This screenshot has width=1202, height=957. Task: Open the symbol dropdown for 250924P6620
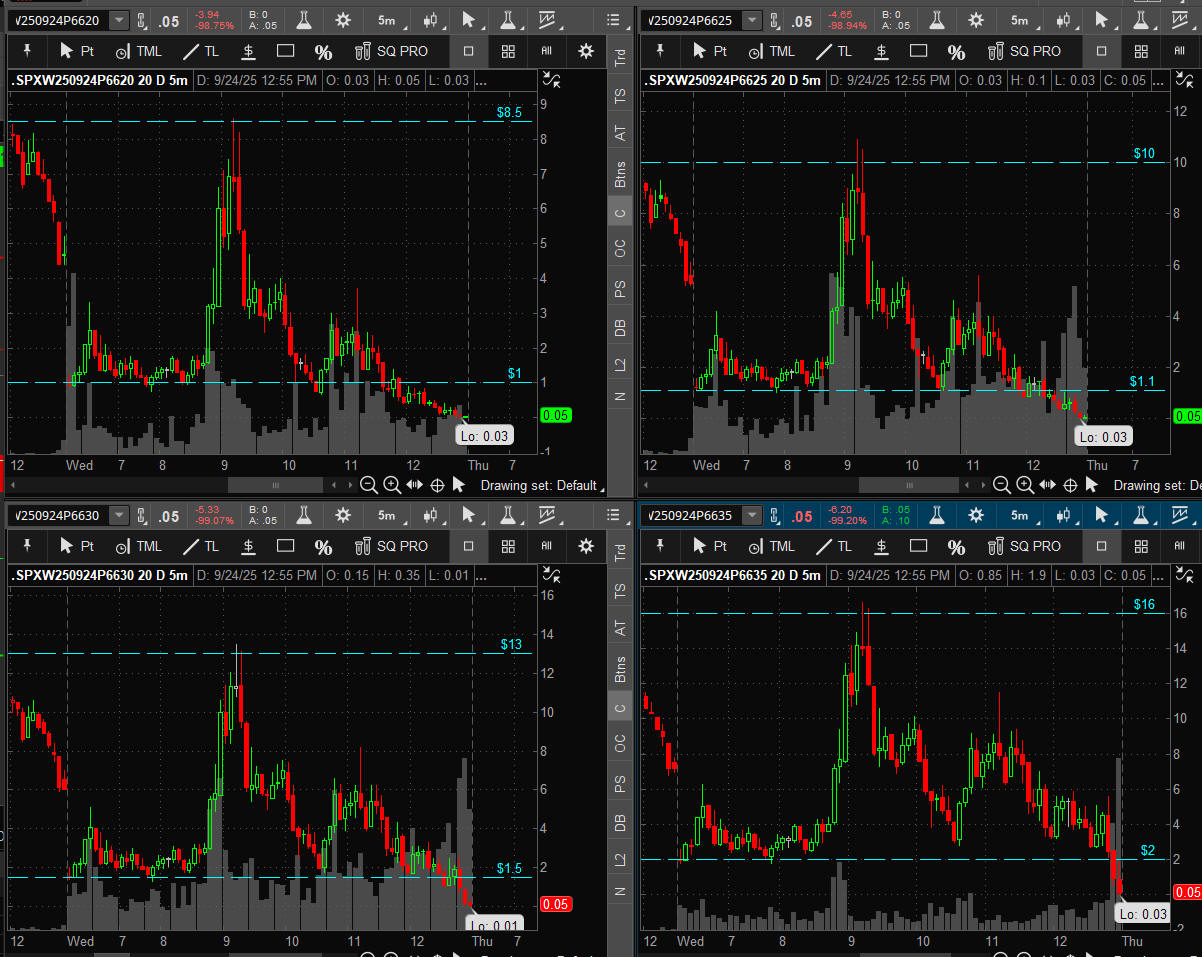119,20
